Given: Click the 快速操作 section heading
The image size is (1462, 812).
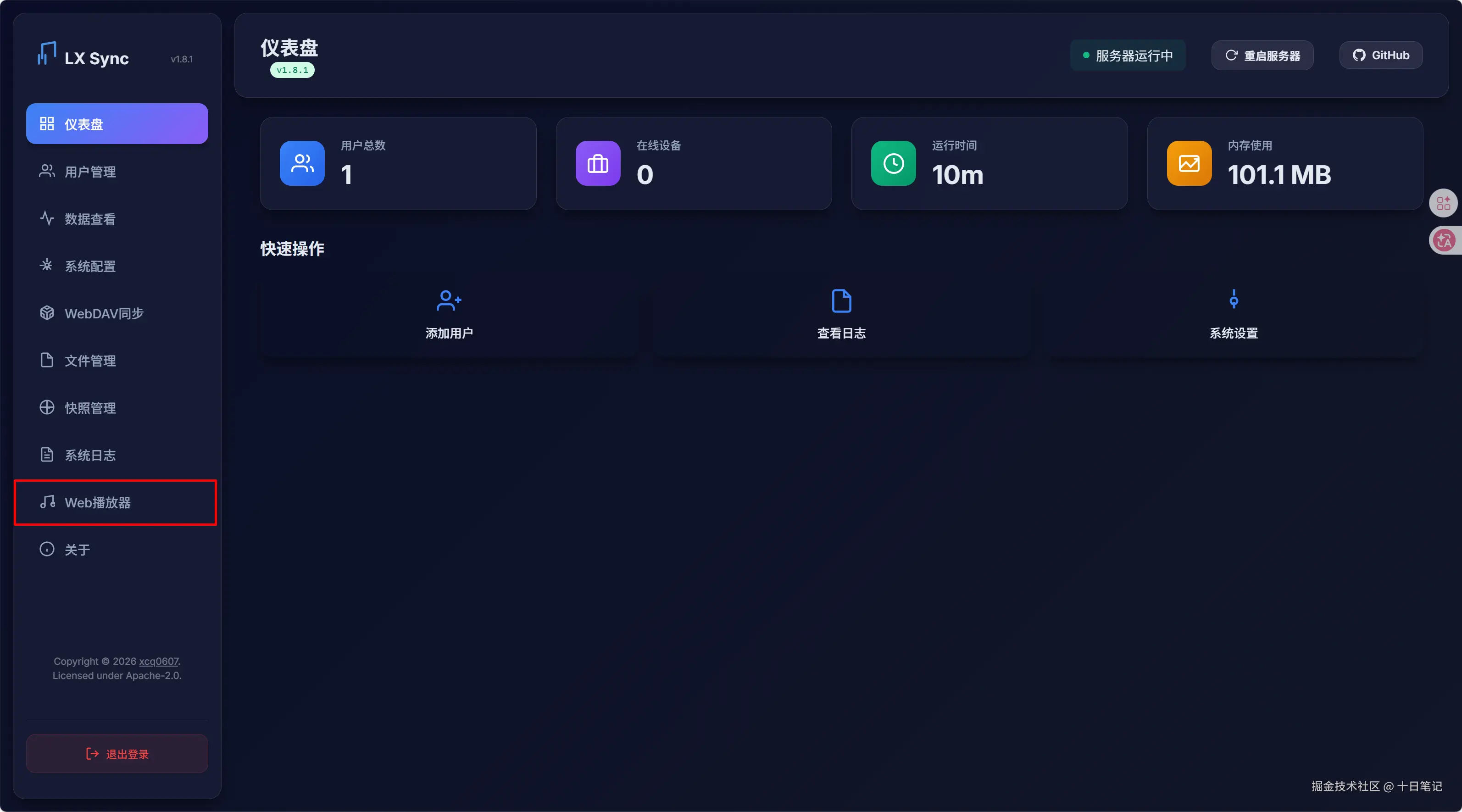Looking at the screenshot, I should coord(292,249).
